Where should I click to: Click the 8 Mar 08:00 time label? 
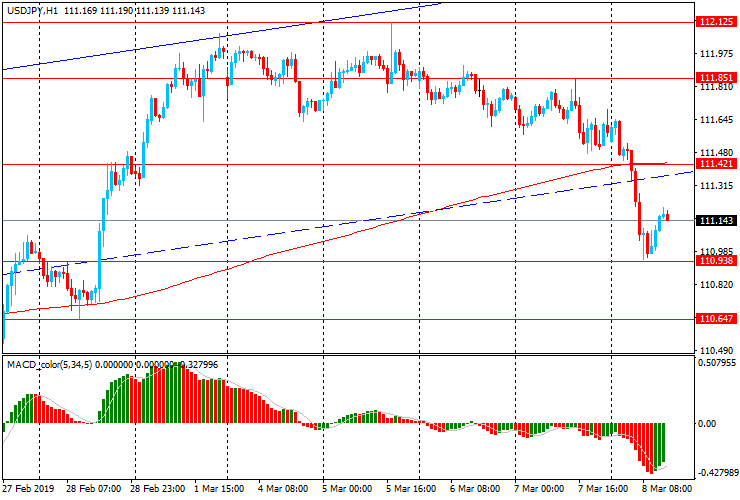(x=666, y=489)
